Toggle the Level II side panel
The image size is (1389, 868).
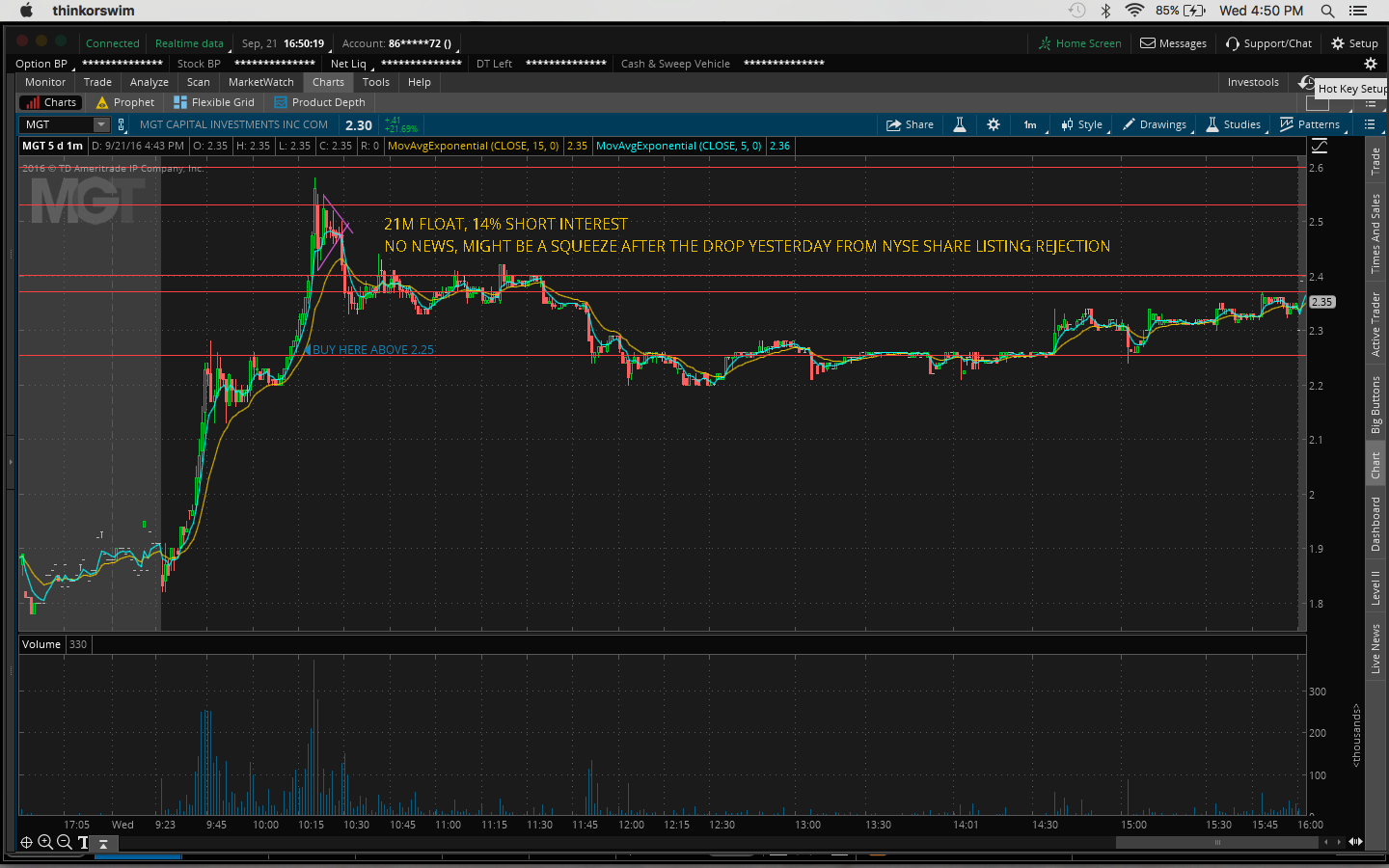pos(1375,587)
